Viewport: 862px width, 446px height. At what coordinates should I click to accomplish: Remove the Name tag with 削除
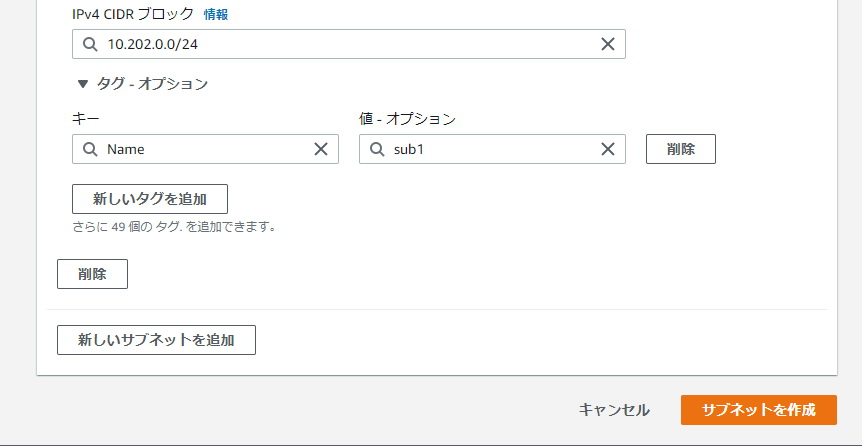tap(681, 149)
